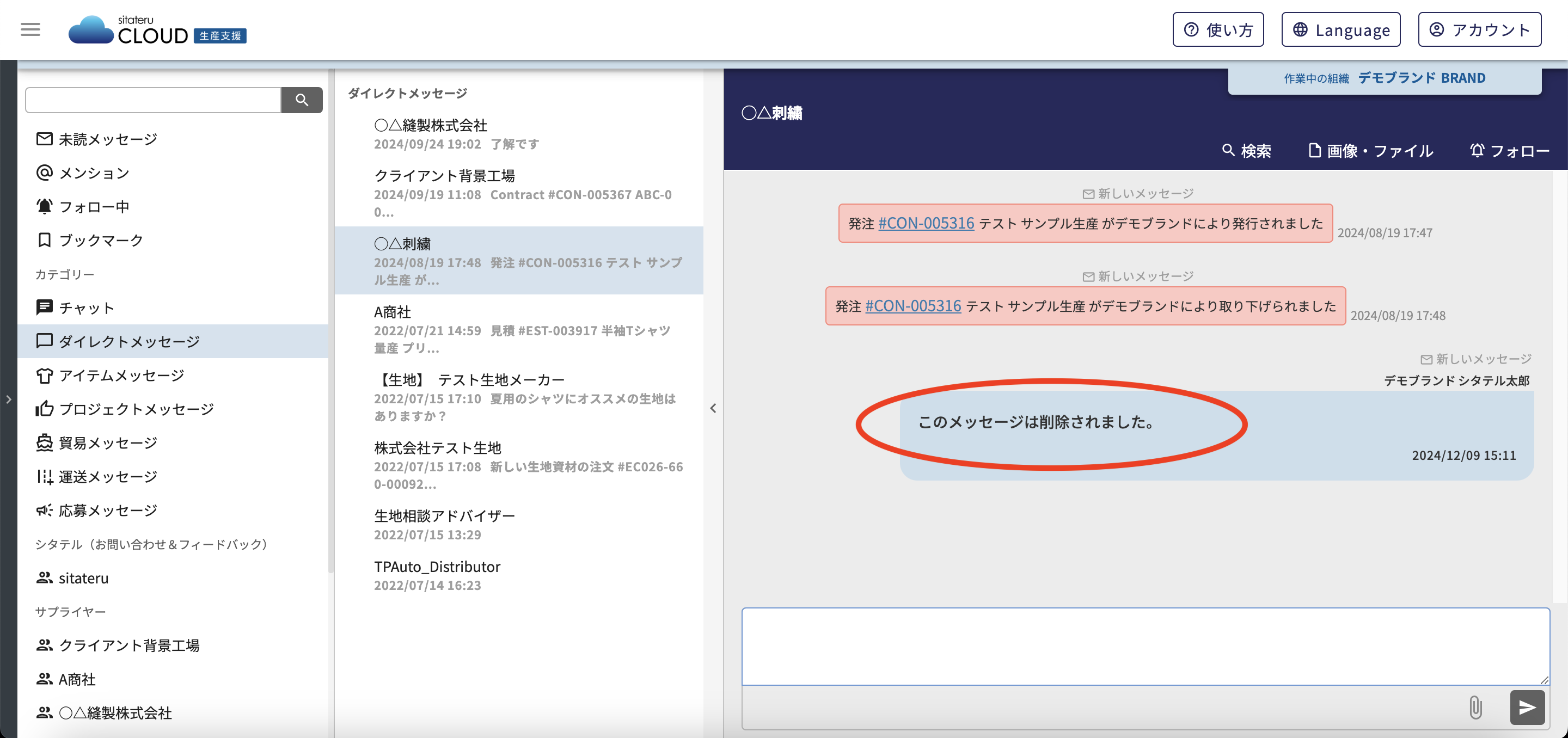Open 株式会社テスト生地 conversation
This screenshot has width=1568, height=738.
pyautogui.click(x=519, y=465)
